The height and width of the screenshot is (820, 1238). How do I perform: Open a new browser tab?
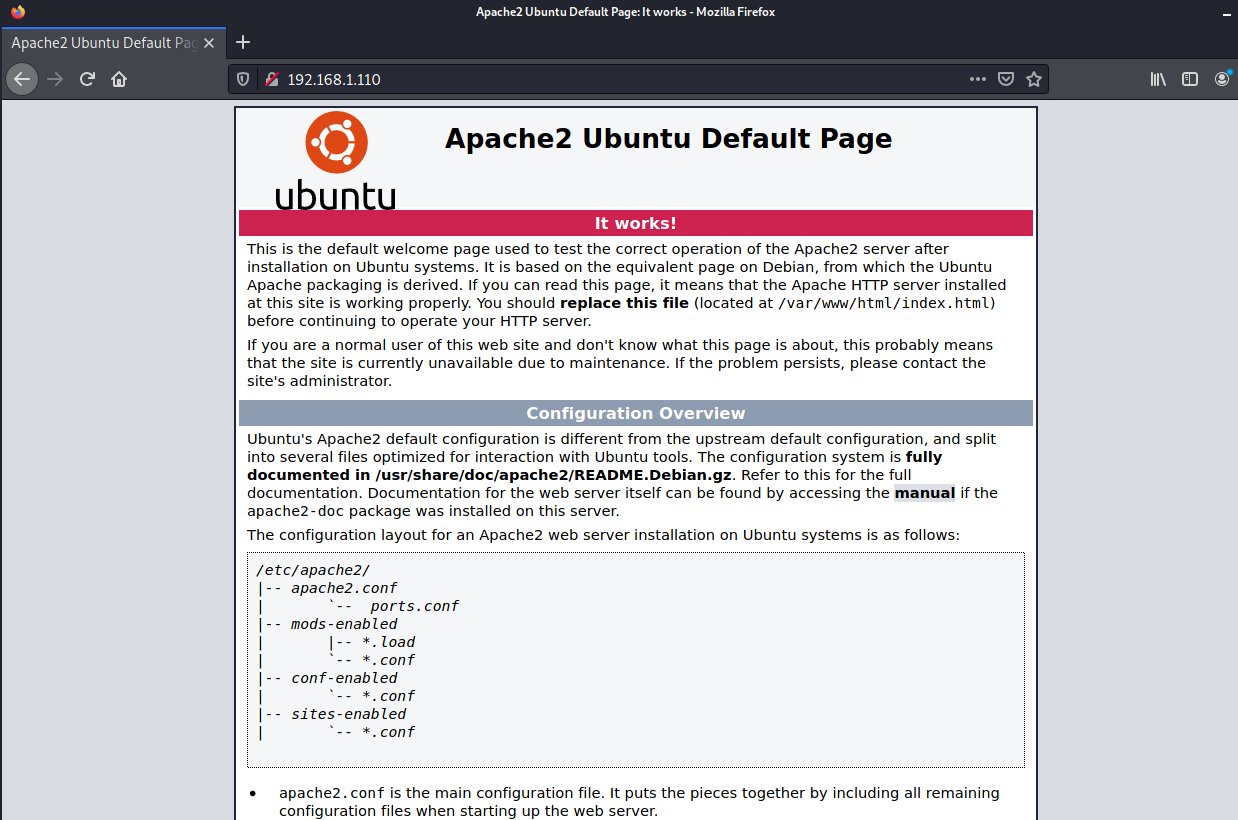coord(243,42)
